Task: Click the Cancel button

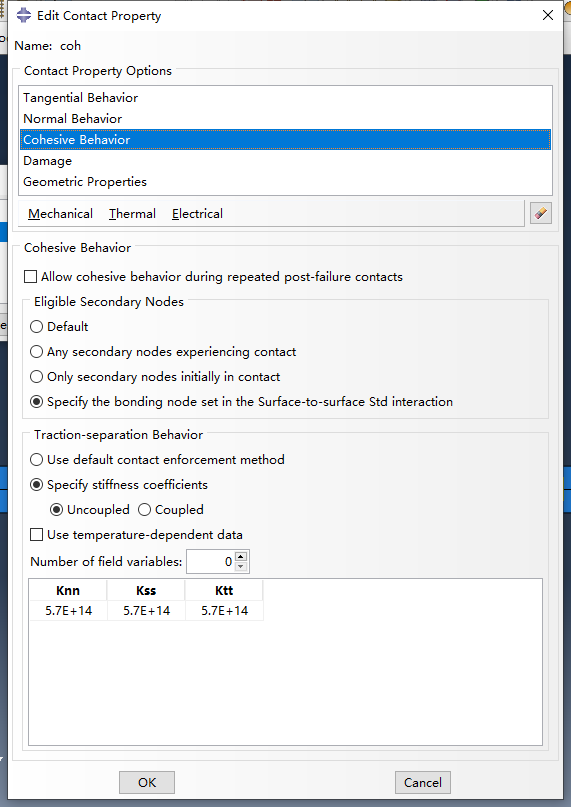Action: pos(423,782)
